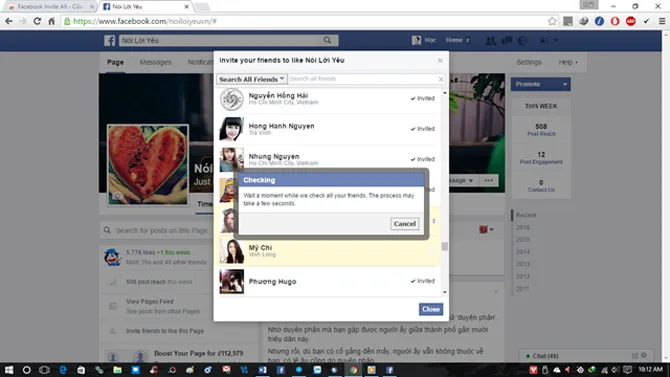This screenshot has height=377, width=670.
Task: Click the browser forward arrow
Action: click(23, 21)
